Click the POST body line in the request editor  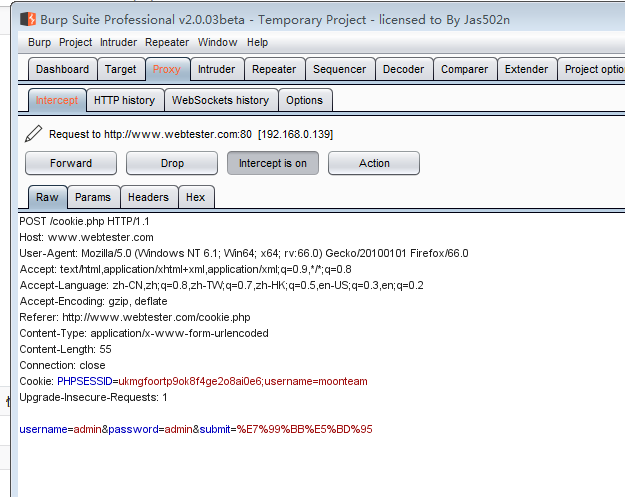click(x=196, y=429)
